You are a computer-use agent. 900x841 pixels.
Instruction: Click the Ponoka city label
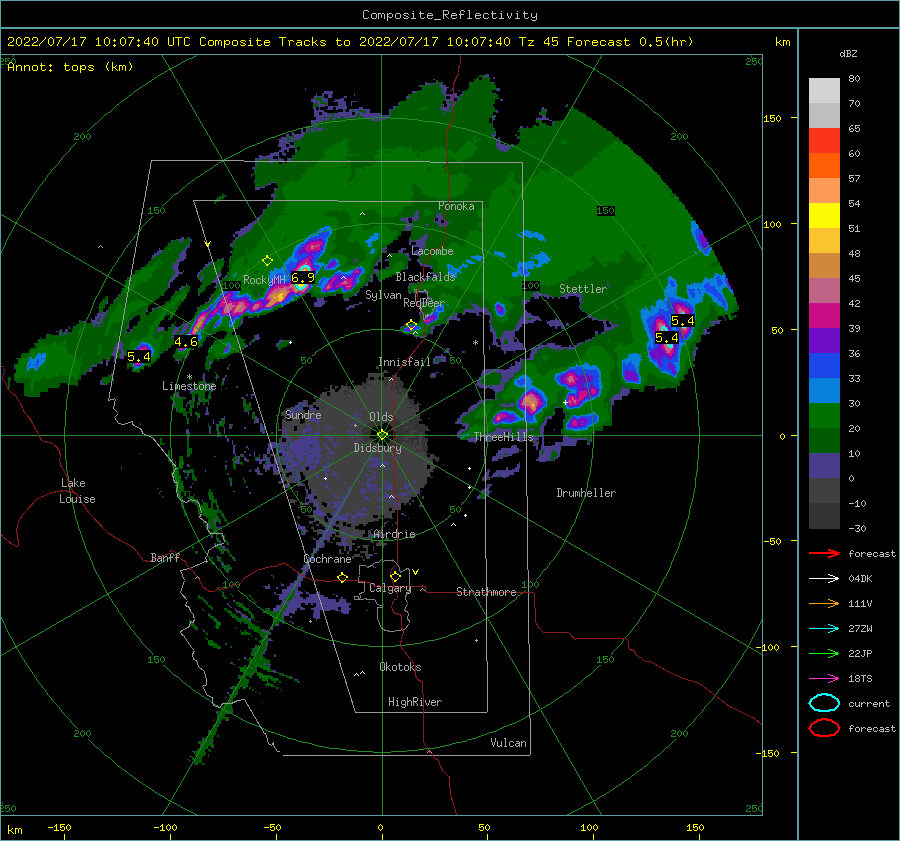click(456, 206)
